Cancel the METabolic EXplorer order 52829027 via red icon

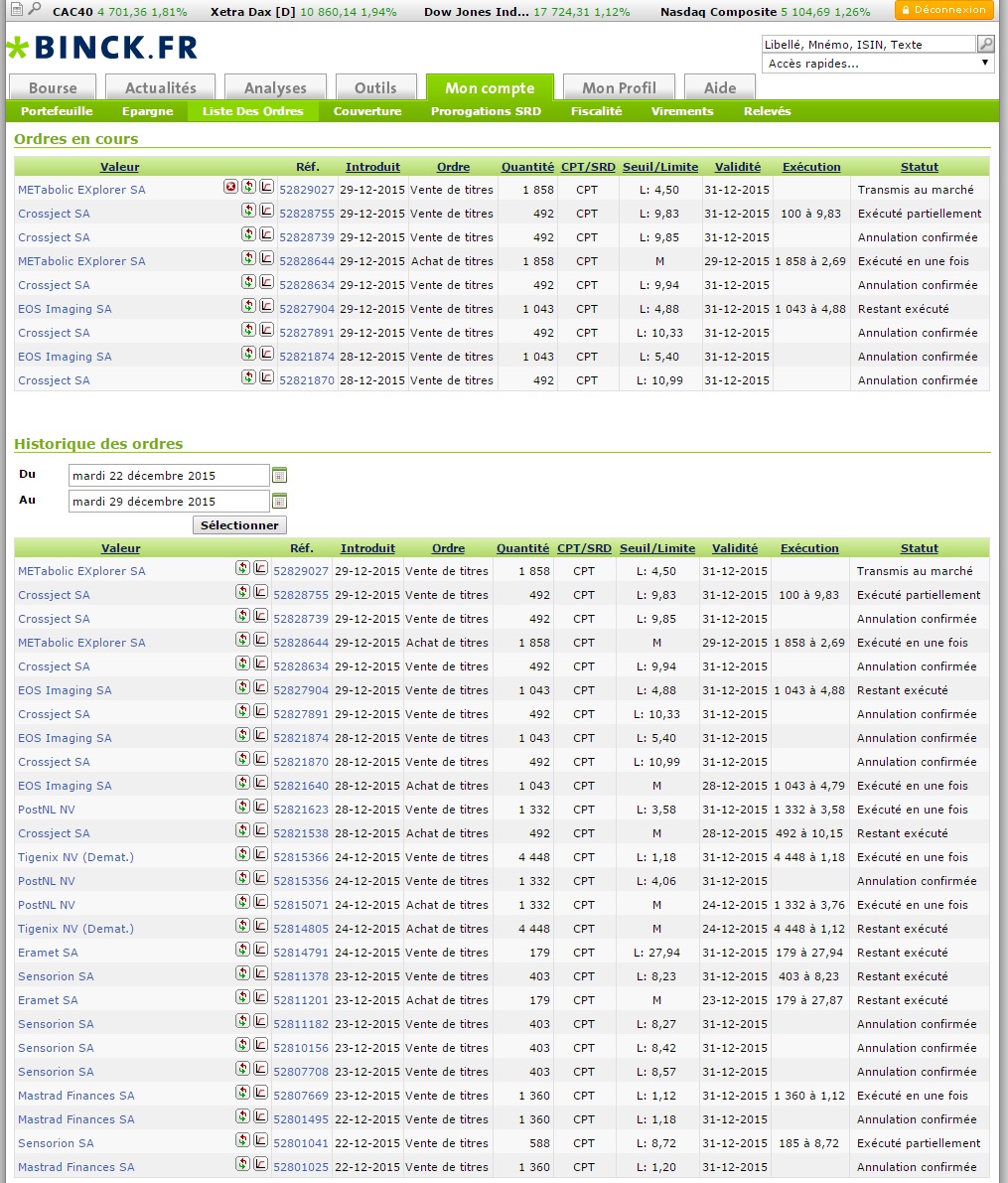tap(230, 187)
